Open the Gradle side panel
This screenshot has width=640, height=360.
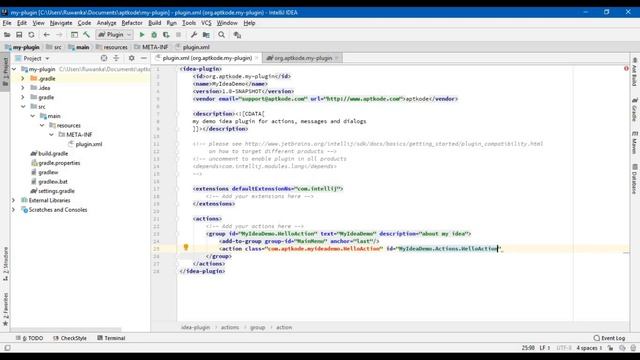coord(634,109)
